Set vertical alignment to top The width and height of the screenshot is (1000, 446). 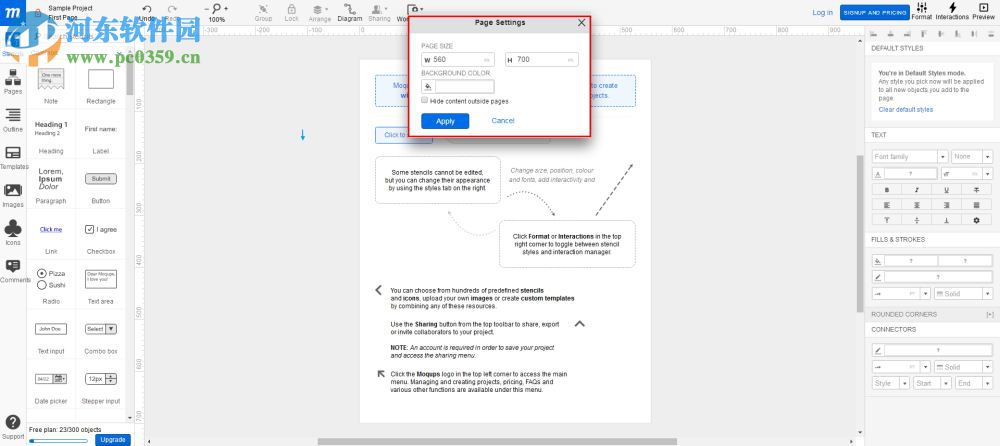[886, 220]
